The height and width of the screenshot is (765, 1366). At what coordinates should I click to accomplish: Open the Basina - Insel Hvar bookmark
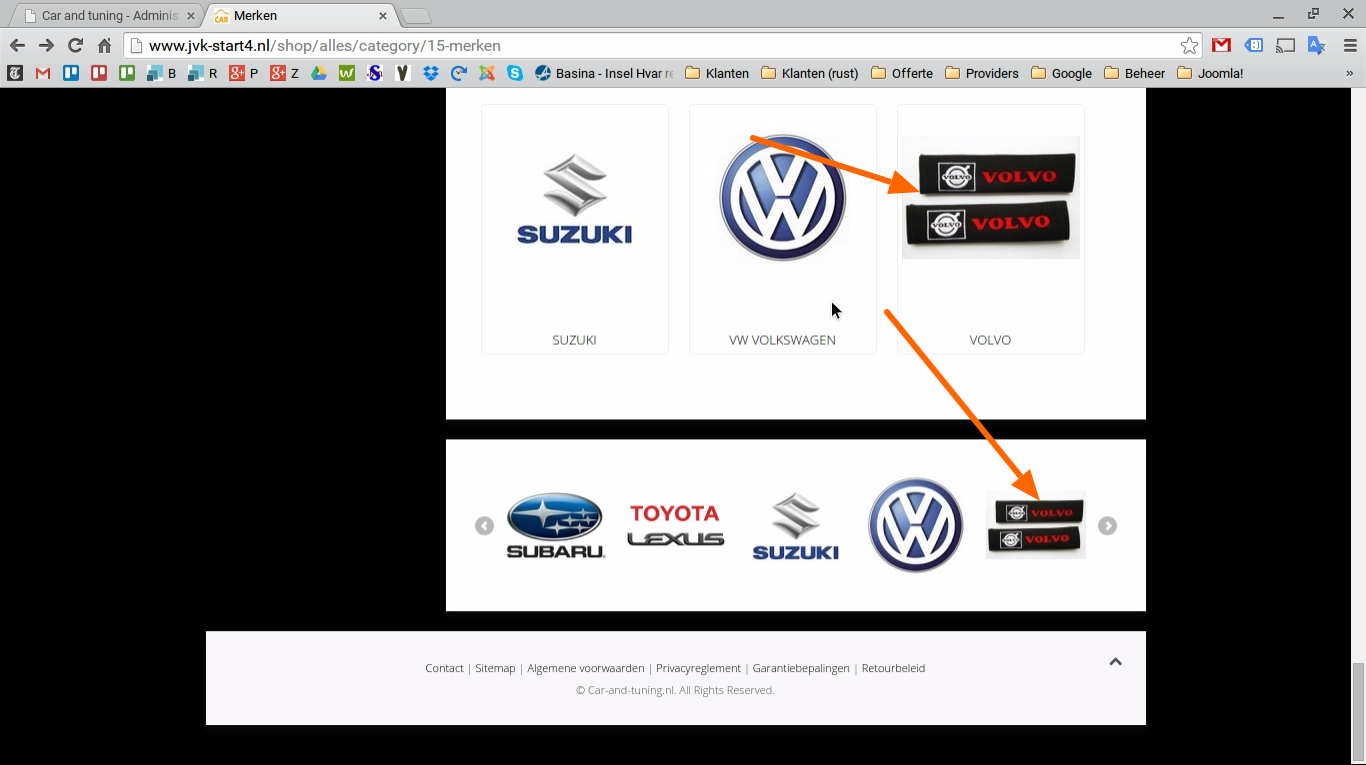point(604,73)
